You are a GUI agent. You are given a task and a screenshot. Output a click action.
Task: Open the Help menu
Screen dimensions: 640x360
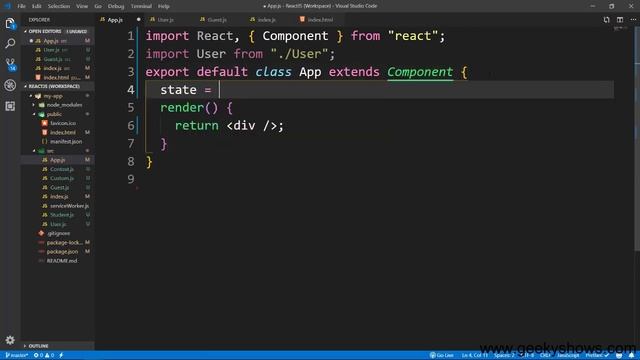pos(164,6)
